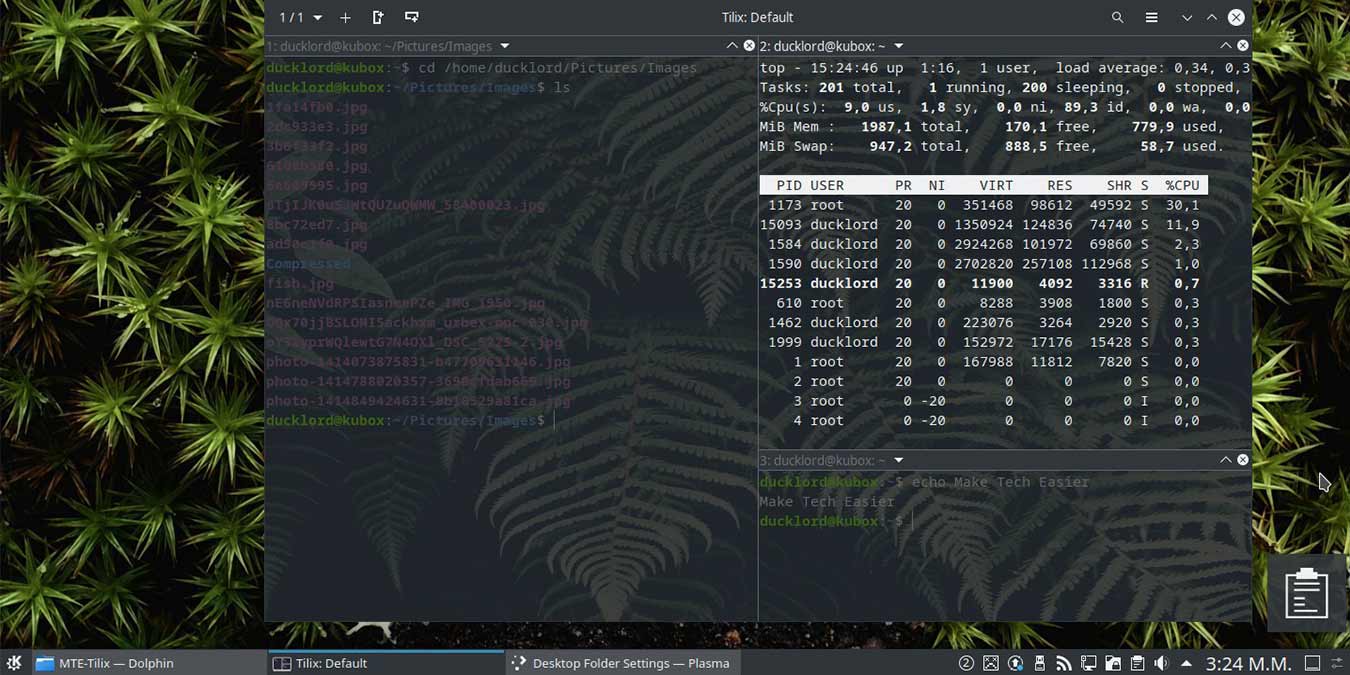Click the network connections icon in the tray
The image size is (1350, 675).
(1087, 662)
